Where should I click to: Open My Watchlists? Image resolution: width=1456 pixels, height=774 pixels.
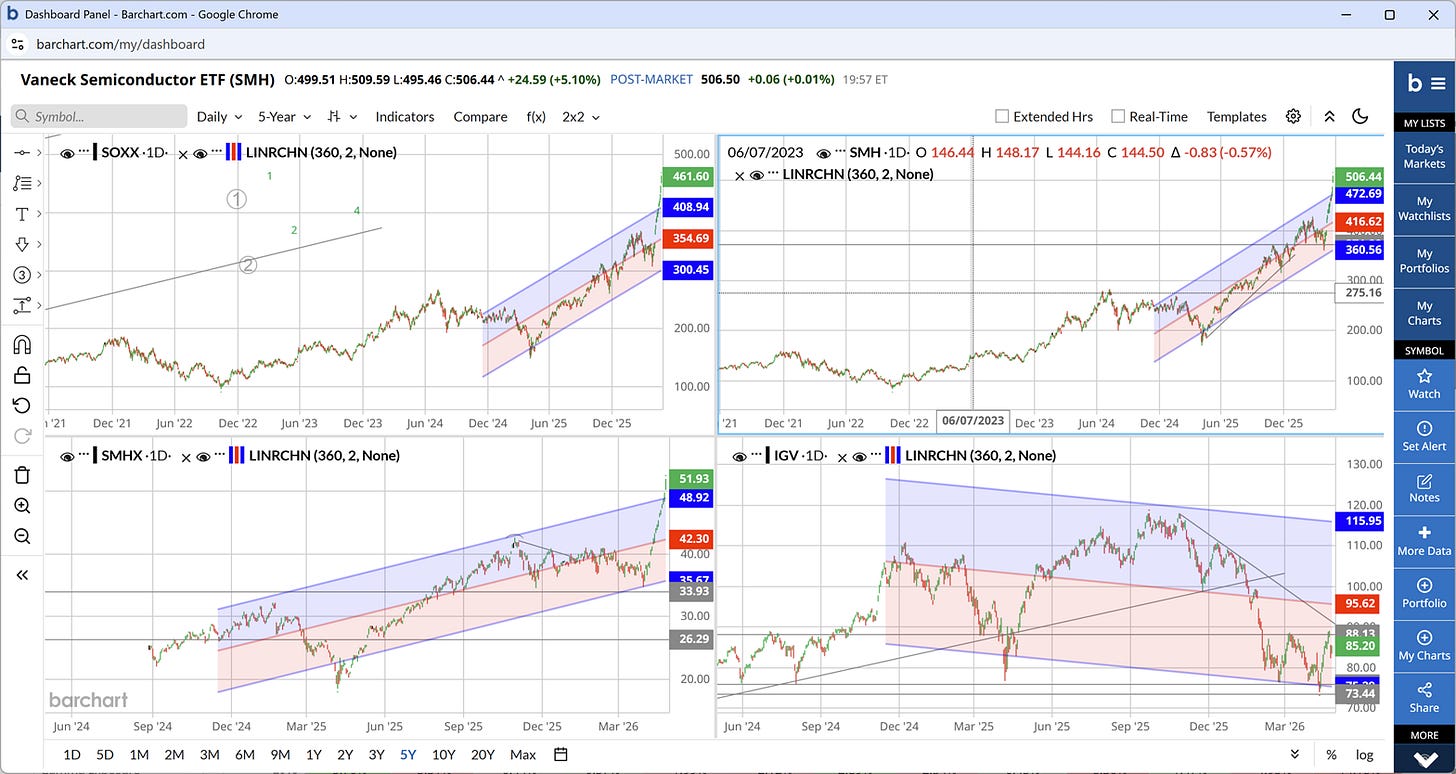1424,208
